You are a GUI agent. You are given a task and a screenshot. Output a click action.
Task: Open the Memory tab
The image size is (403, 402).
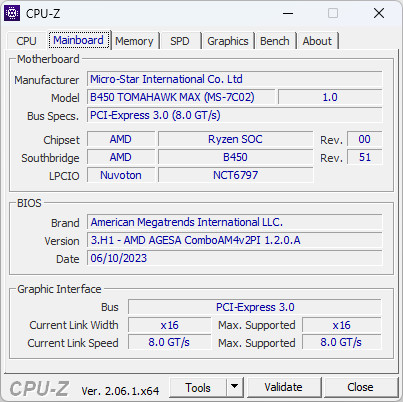(x=134, y=41)
